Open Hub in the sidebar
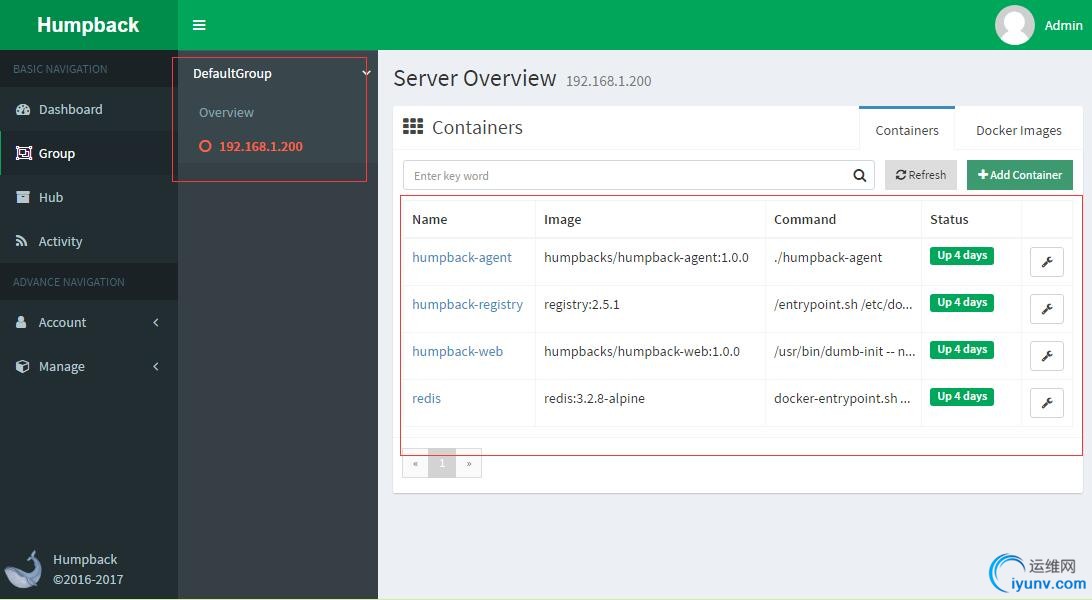The height and width of the screenshot is (600, 1092). pyautogui.click(x=88, y=197)
